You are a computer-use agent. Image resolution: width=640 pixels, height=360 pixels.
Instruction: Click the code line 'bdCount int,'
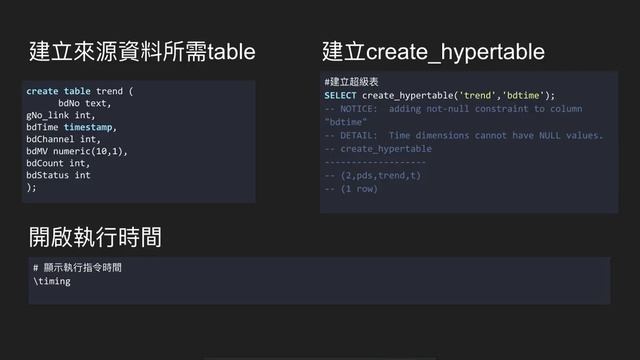coord(58,163)
